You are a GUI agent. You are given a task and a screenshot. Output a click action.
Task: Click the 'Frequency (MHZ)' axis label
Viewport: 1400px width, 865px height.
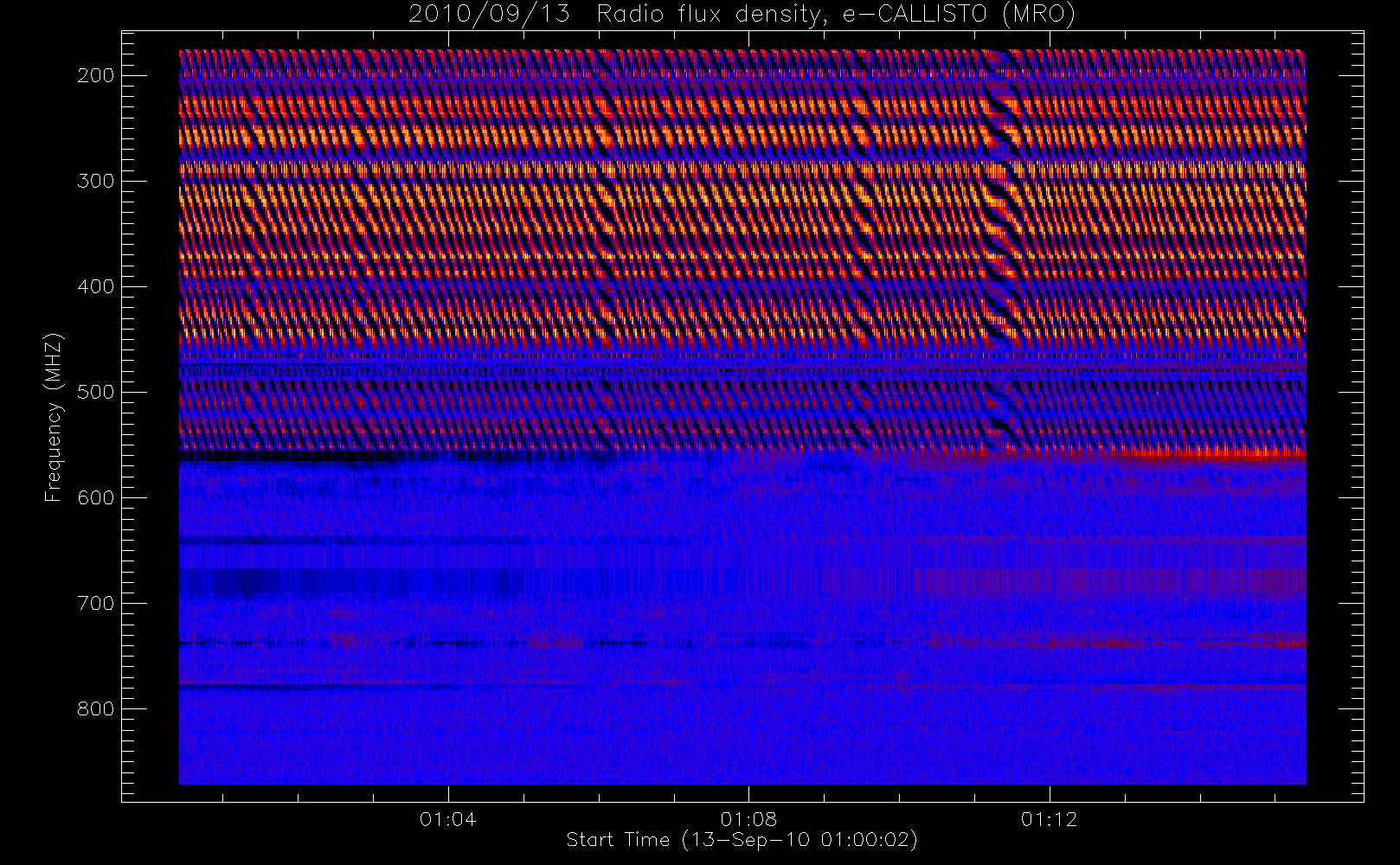pos(54,417)
